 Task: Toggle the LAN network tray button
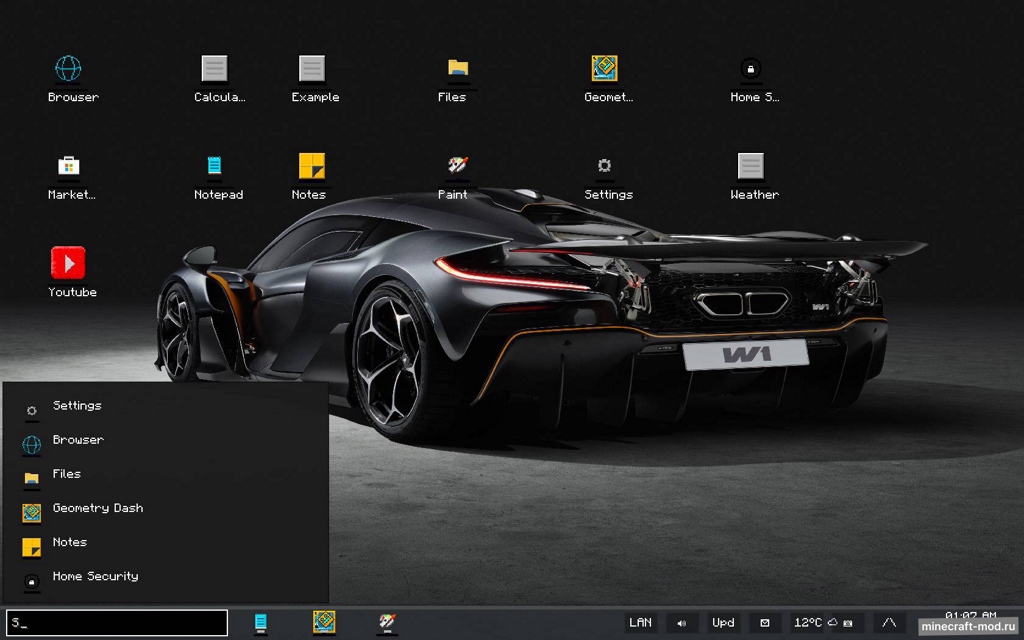click(x=640, y=623)
